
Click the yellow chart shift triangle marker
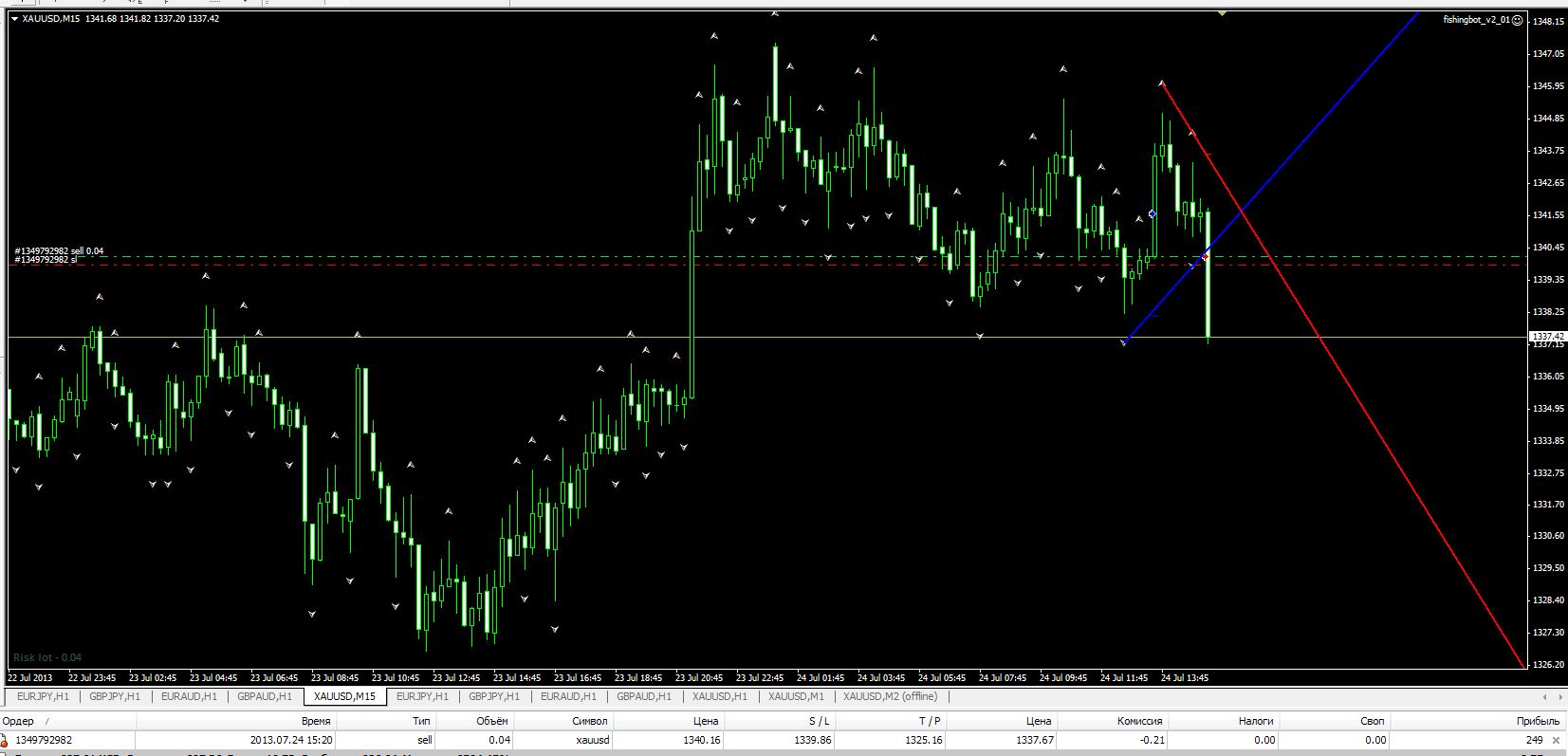(1222, 13)
